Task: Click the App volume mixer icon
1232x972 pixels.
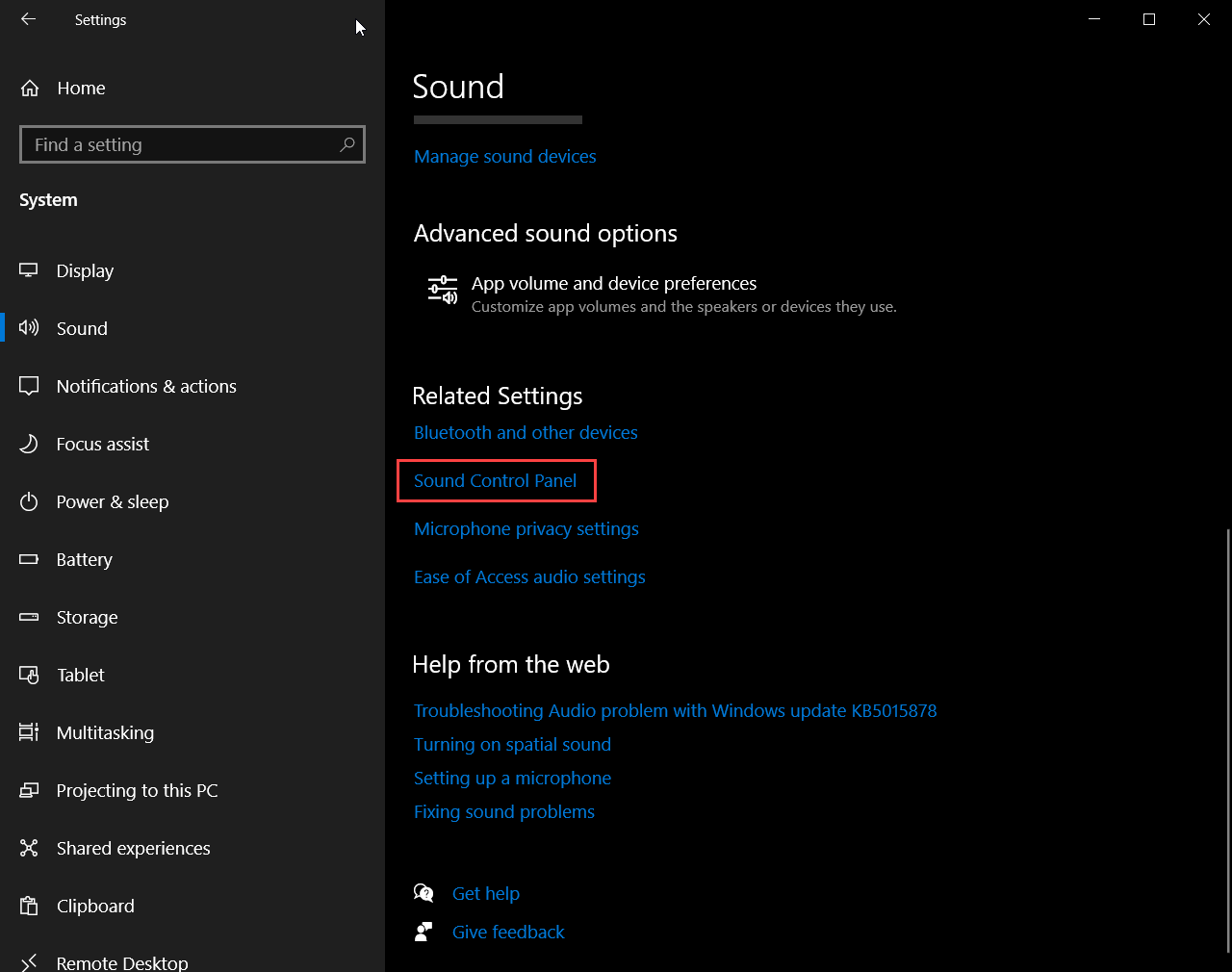Action: [x=443, y=290]
